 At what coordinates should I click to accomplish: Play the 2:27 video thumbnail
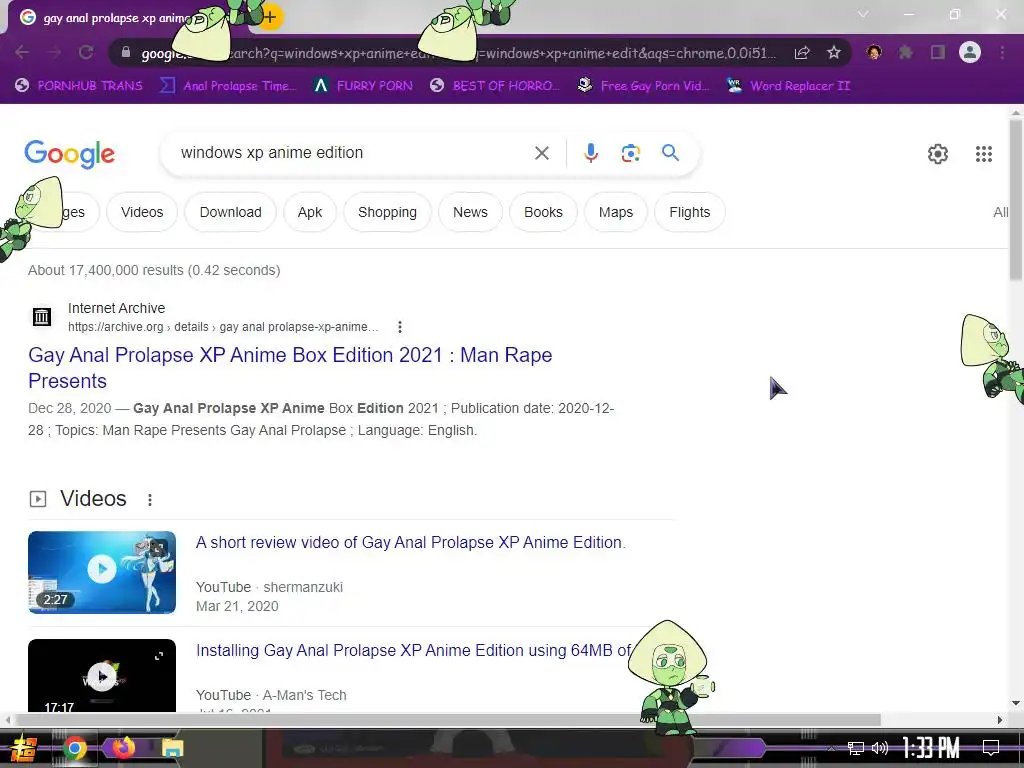[x=102, y=572]
